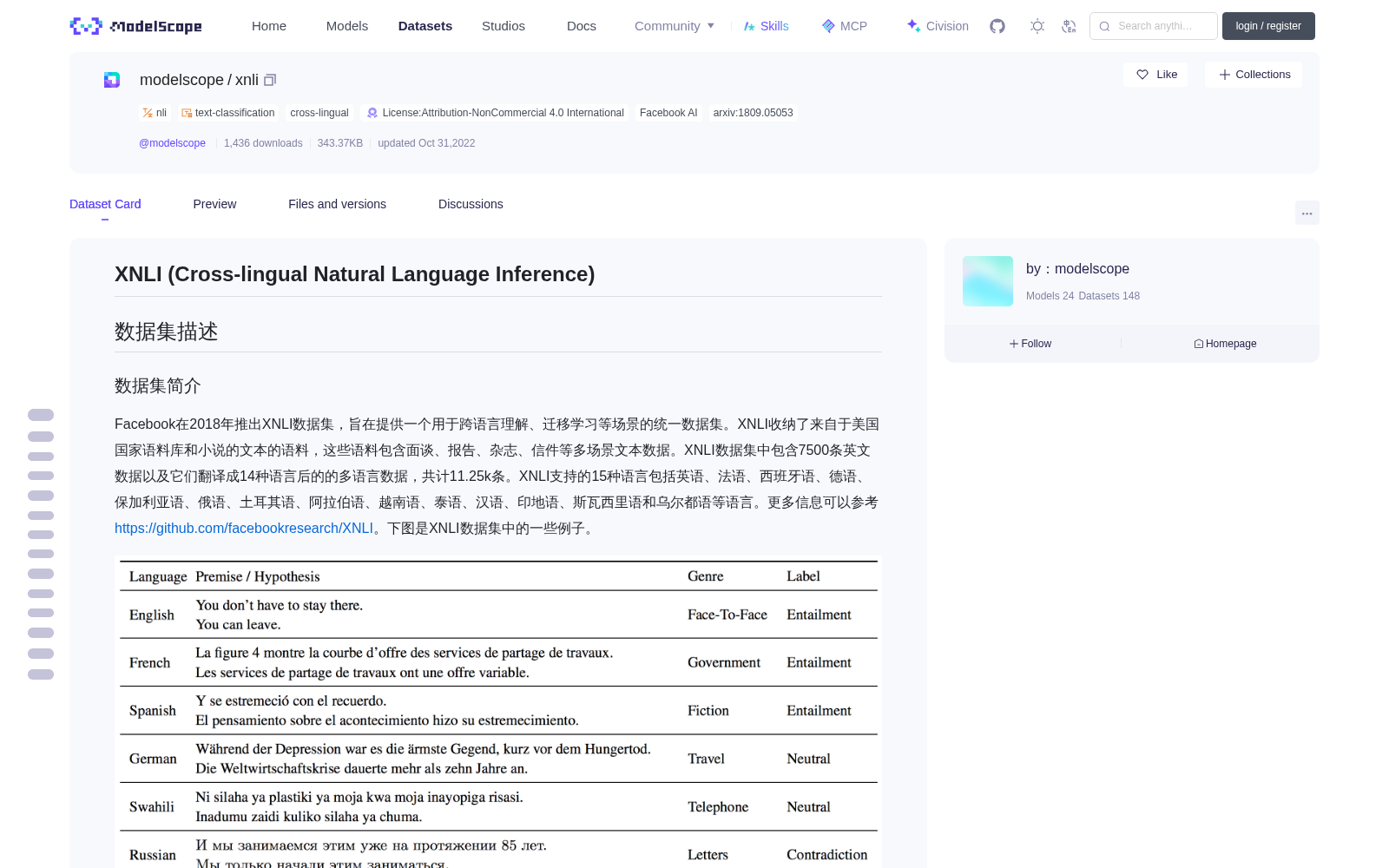Visit the publisher Homepage
This screenshot has height=868, width=1389.
point(1225,344)
